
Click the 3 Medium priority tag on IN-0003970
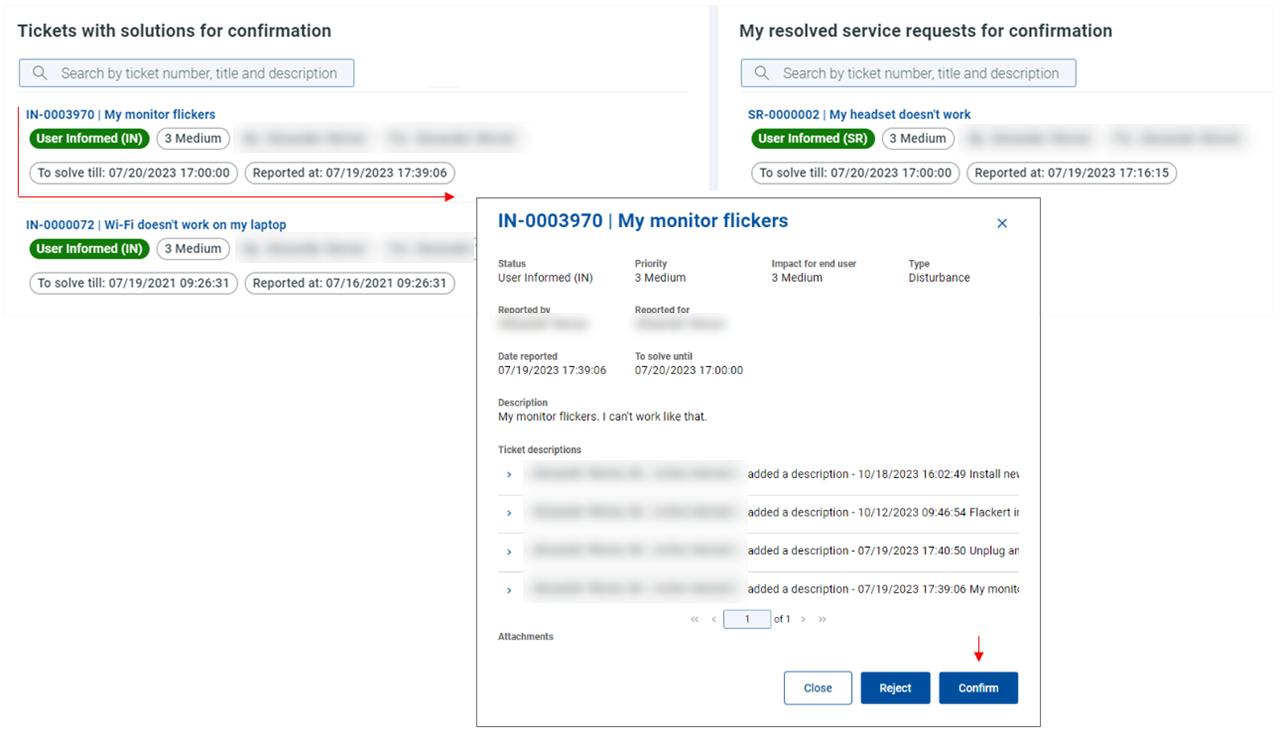(x=192, y=138)
